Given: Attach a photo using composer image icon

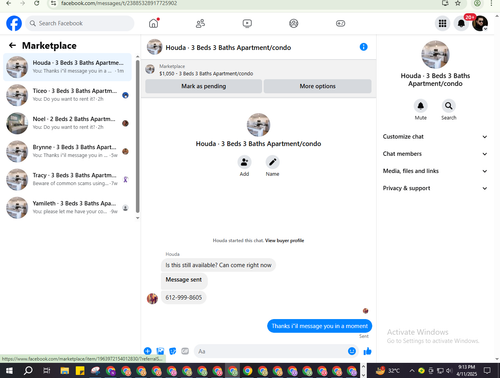Looking at the screenshot, I should coord(160,351).
